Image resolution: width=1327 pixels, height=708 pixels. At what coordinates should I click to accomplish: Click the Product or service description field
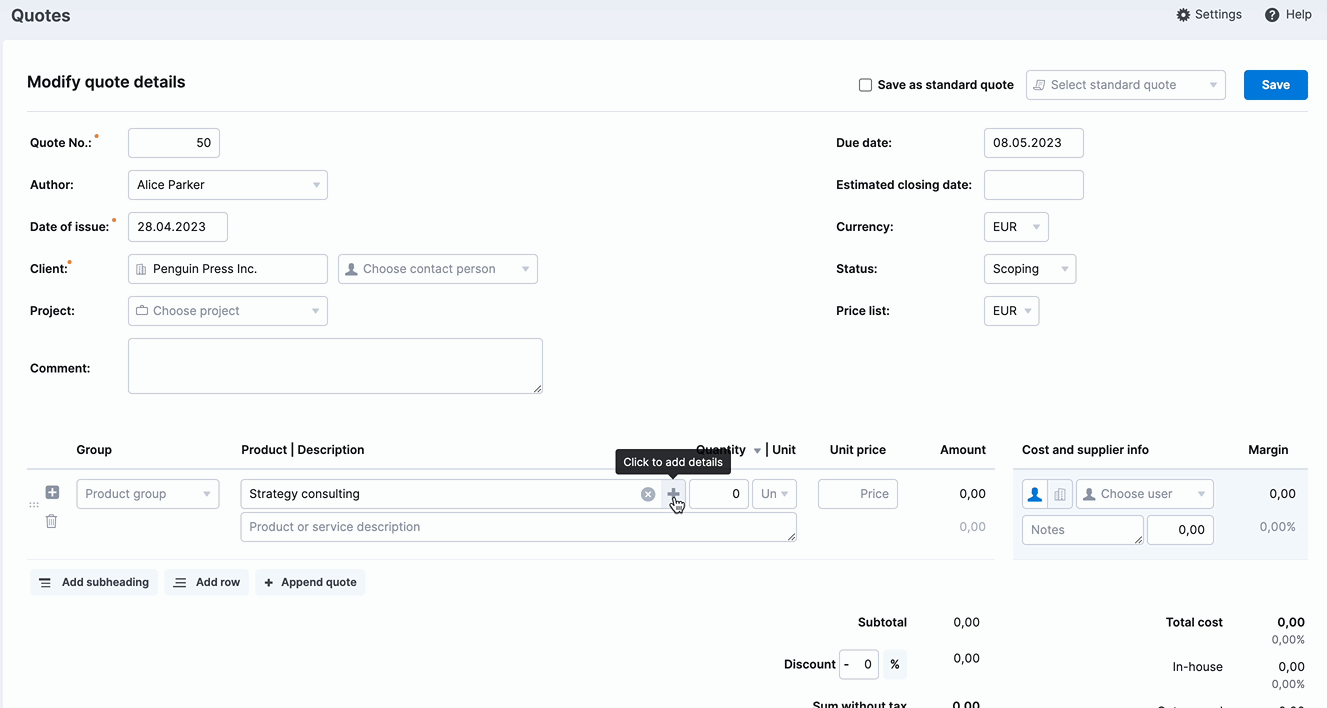tap(519, 527)
